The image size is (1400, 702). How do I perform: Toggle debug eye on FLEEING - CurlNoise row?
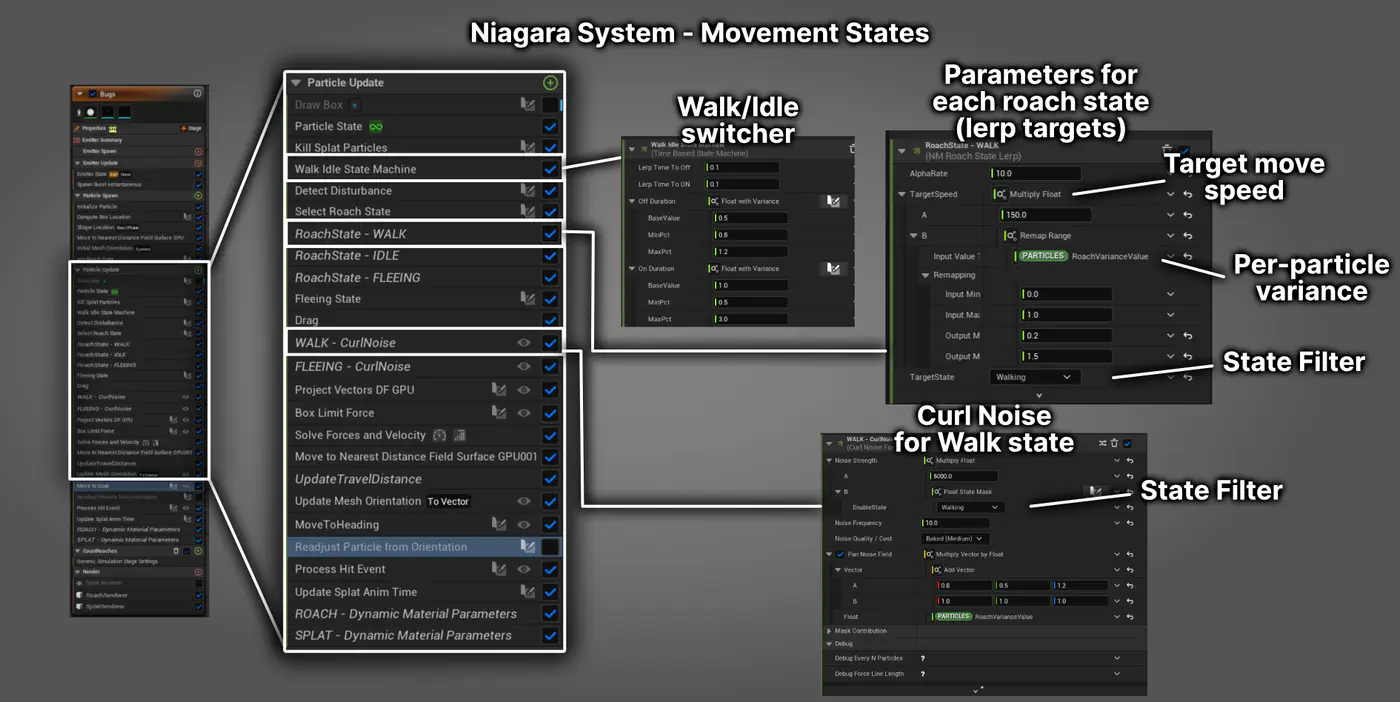pyautogui.click(x=523, y=367)
